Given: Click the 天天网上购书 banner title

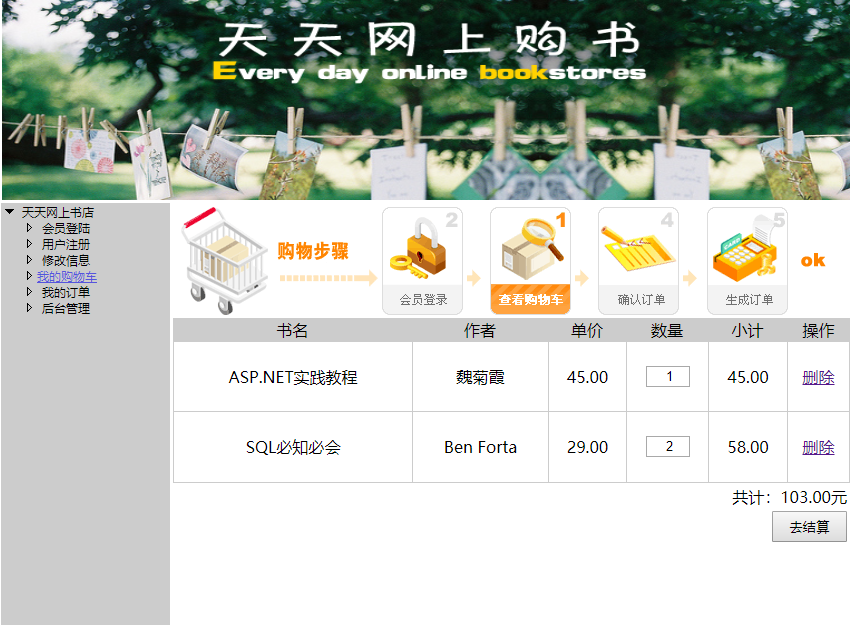Looking at the screenshot, I should click(428, 42).
